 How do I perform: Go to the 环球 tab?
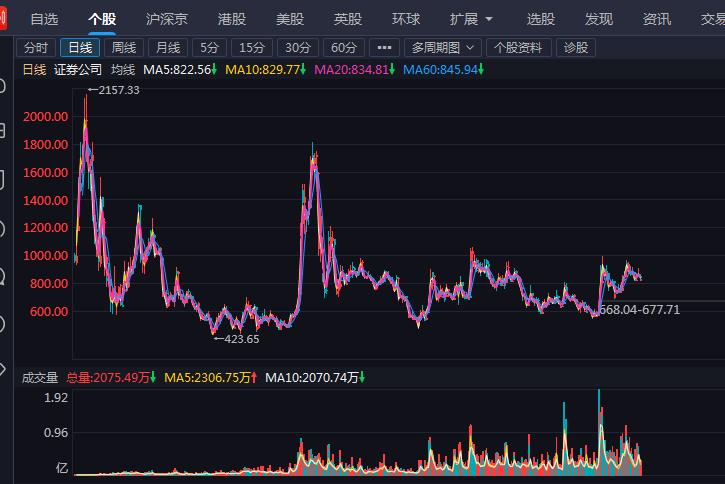click(406, 19)
